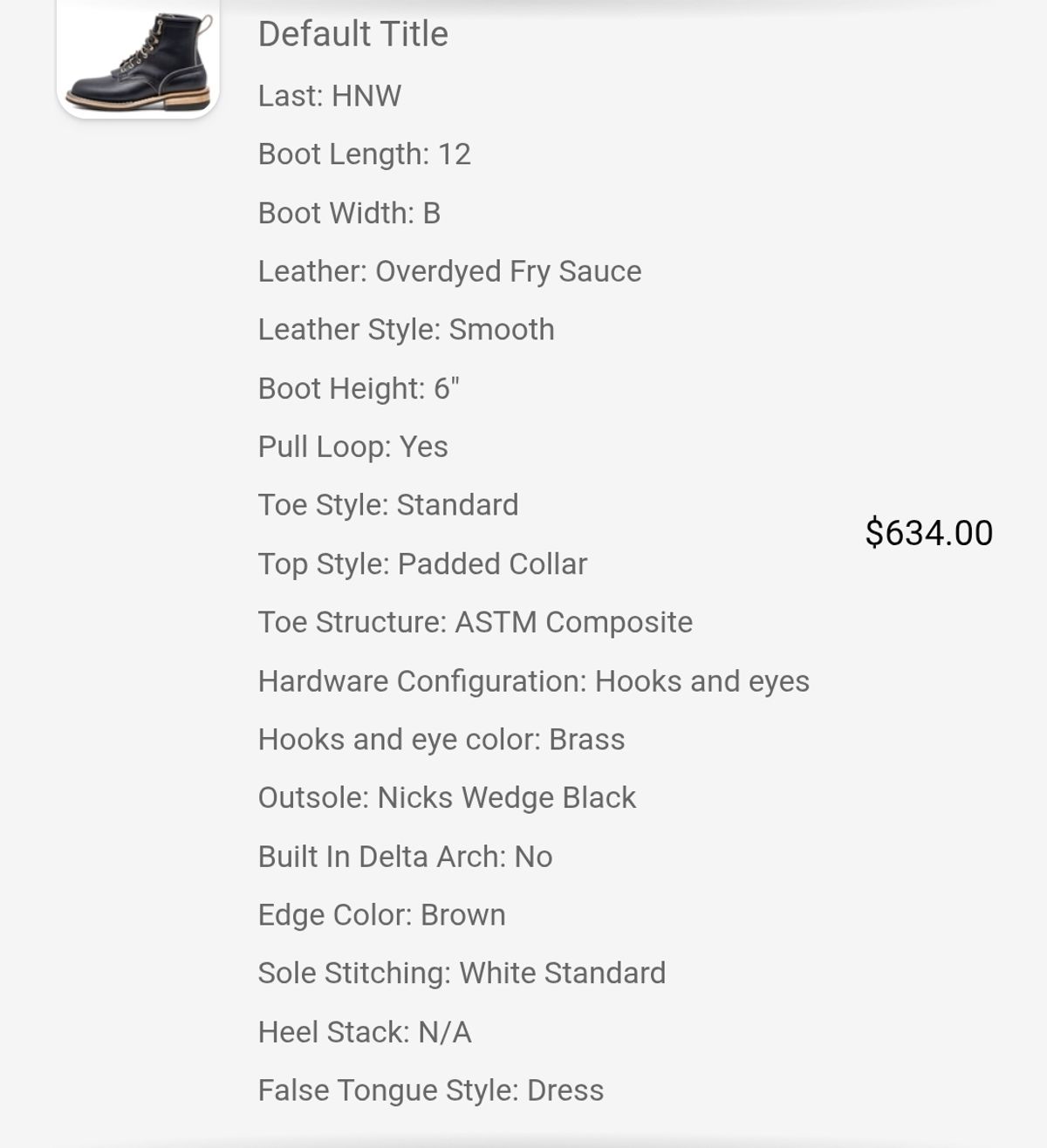
Task: Click the "Toe Style: Standard" text
Action: point(387,505)
